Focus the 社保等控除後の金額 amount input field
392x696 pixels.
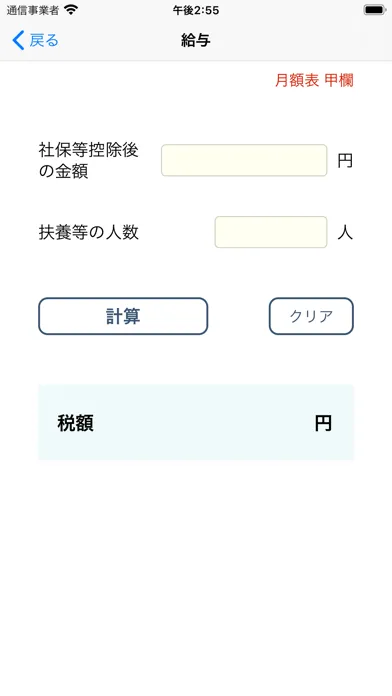point(244,160)
